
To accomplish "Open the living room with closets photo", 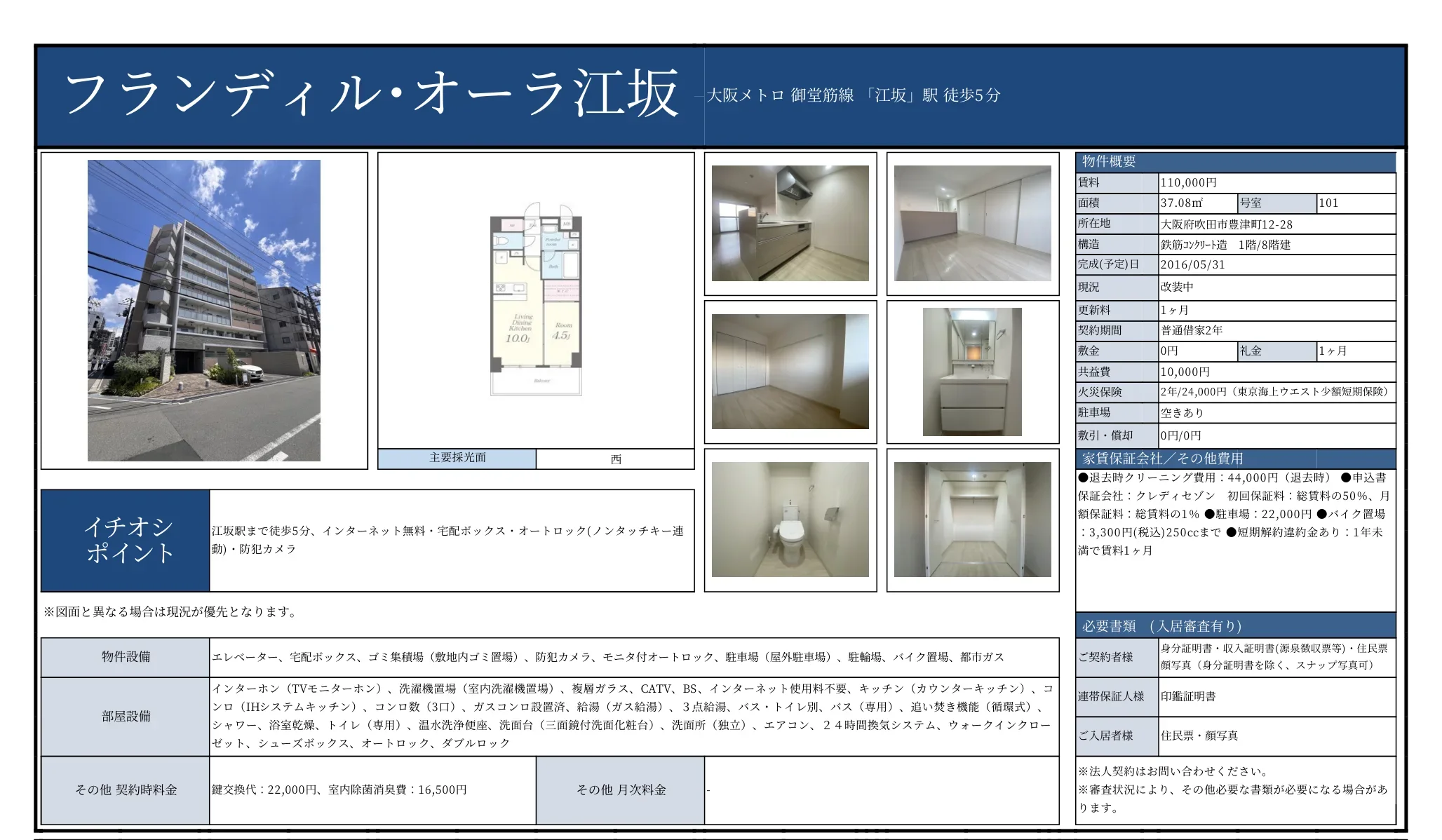I will tap(972, 223).
